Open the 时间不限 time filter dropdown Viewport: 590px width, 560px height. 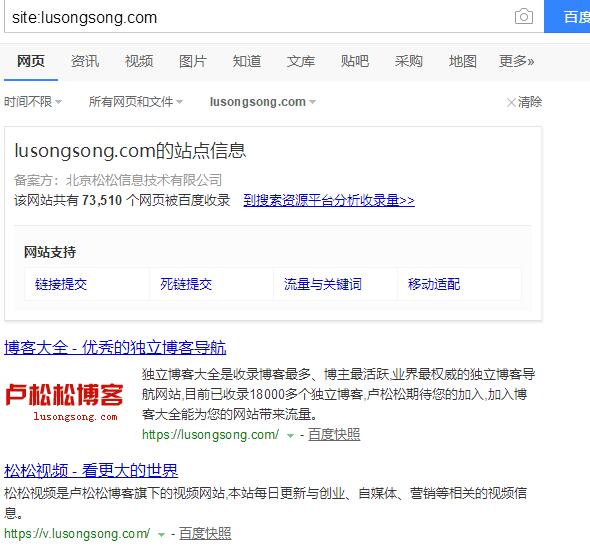[x=33, y=102]
